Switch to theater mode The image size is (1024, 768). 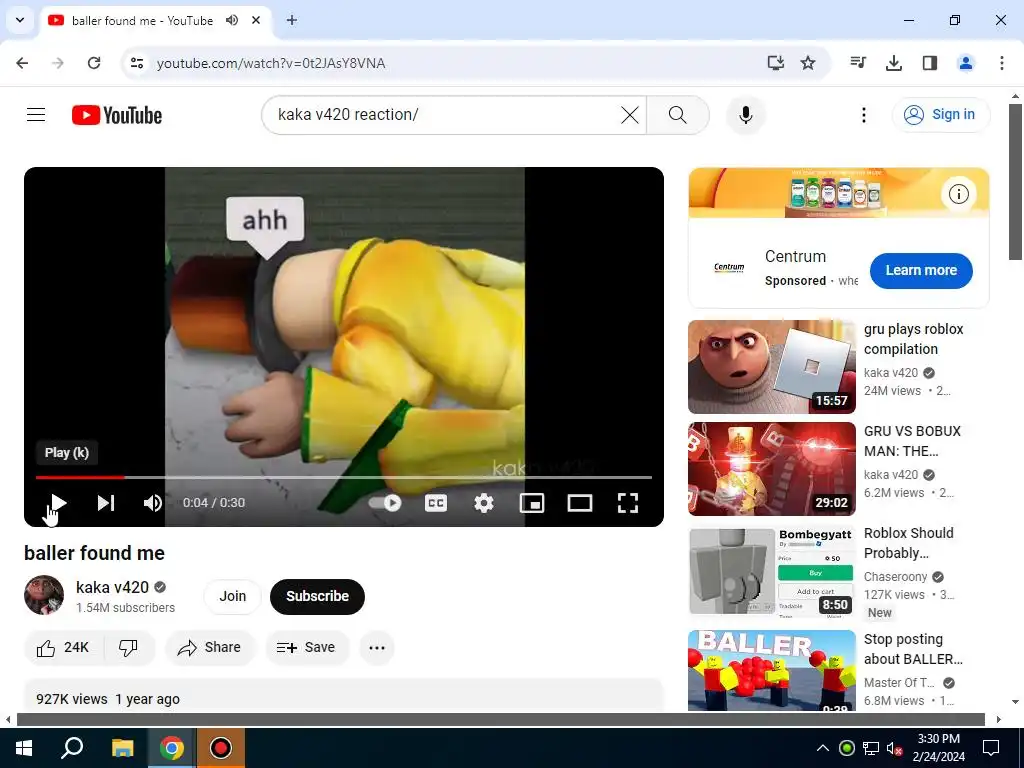pos(580,503)
